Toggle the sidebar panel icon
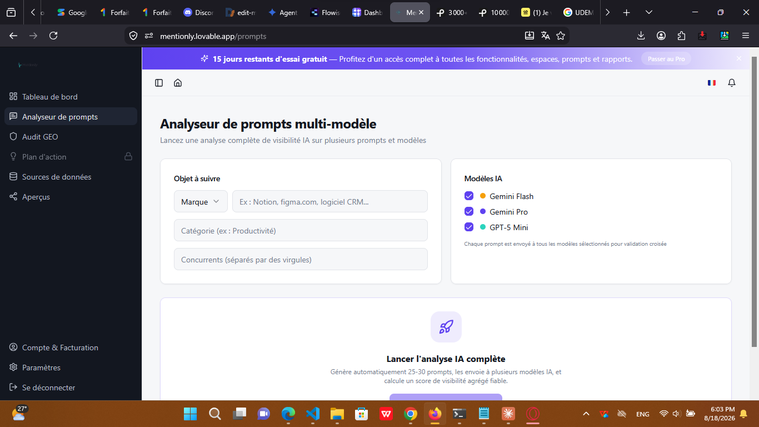The height and width of the screenshot is (427, 759). pos(159,83)
